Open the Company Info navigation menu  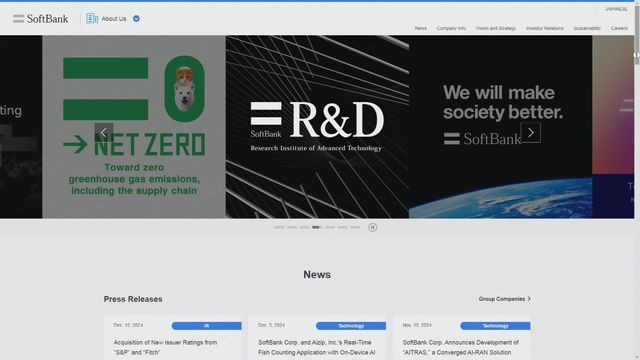[451, 28]
